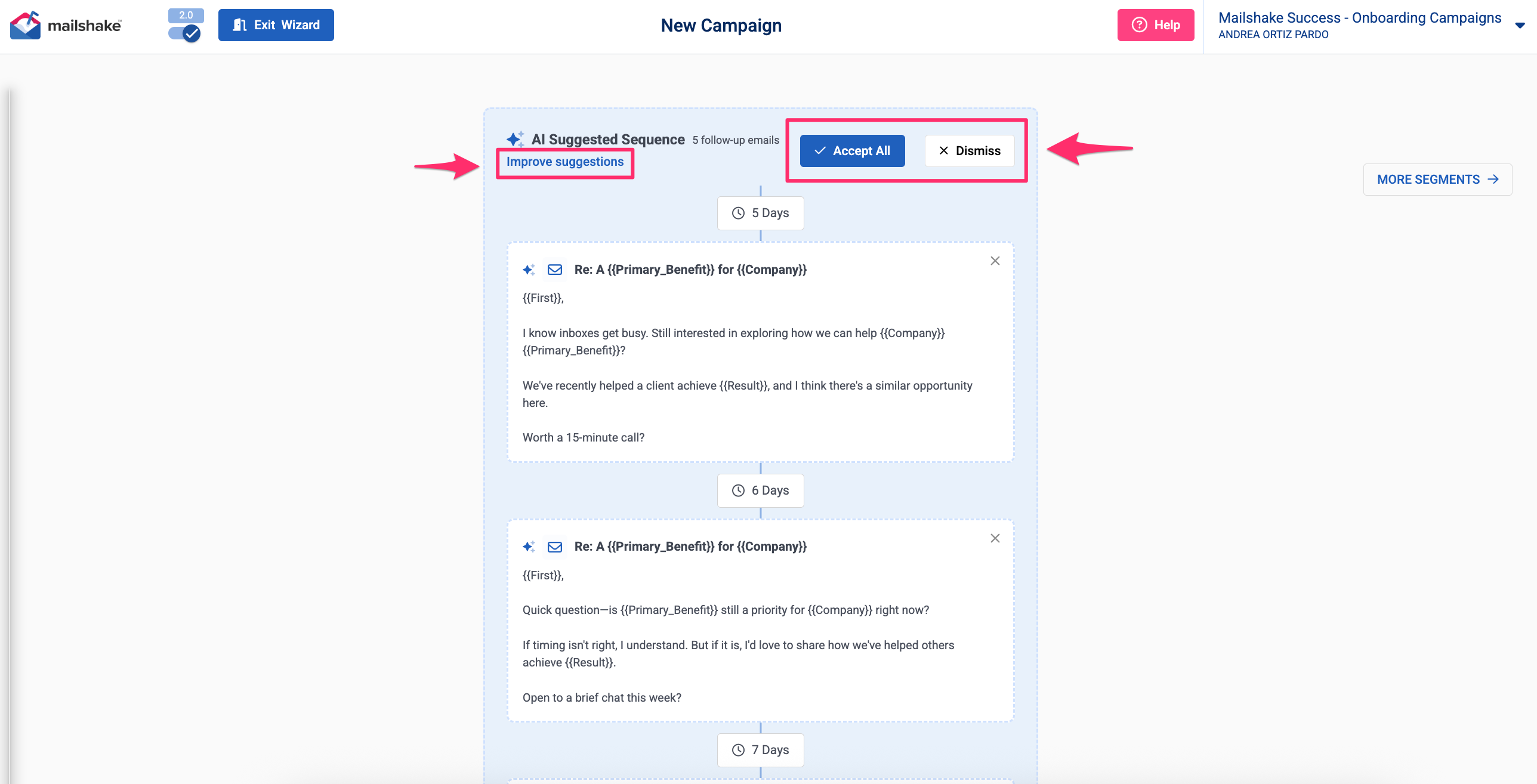Click sparkle icon on second follow-up email
Image resolution: width=1537 pixels, height=784 pixels.
(x=529, y=547)
